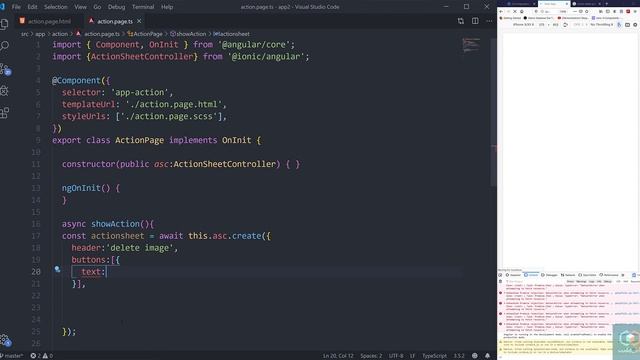640x360 pixels.
Task: Select TypeScript language mode
Action: (434, 356)
